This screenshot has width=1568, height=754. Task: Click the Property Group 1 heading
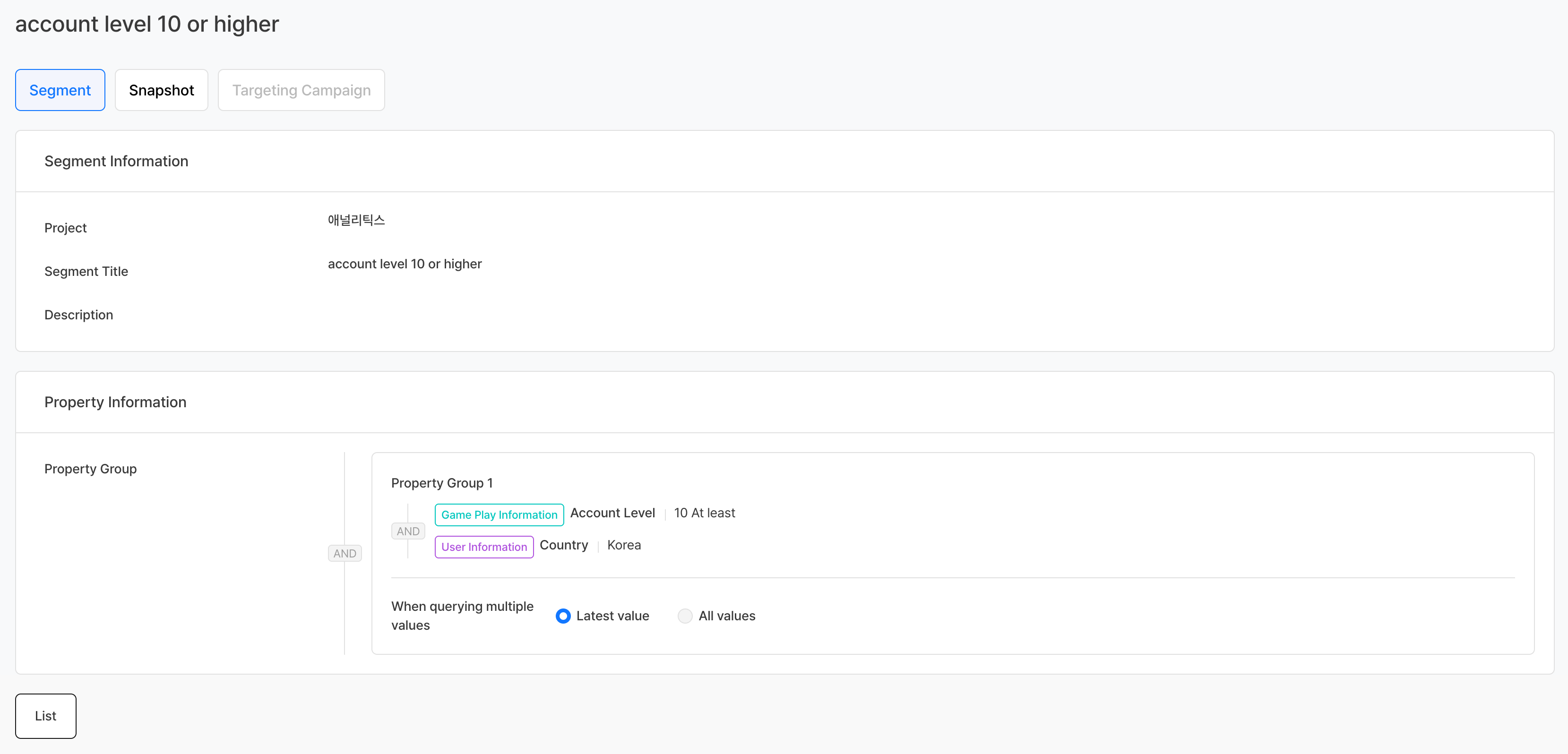tap(442, 483)
